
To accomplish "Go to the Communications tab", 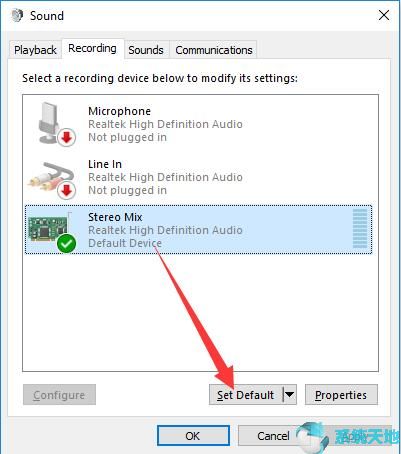I will [214, 50].
